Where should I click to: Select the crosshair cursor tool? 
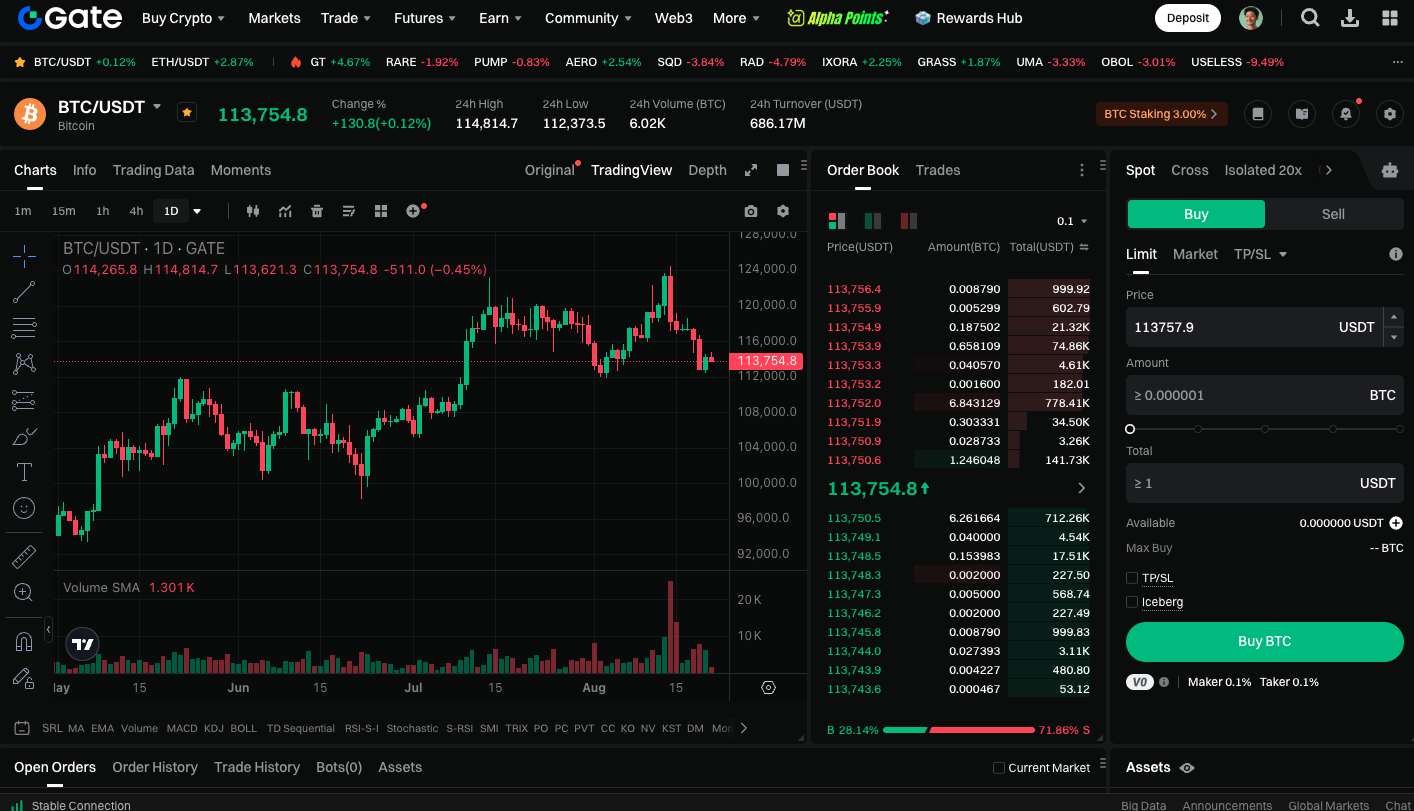(24, 257)
